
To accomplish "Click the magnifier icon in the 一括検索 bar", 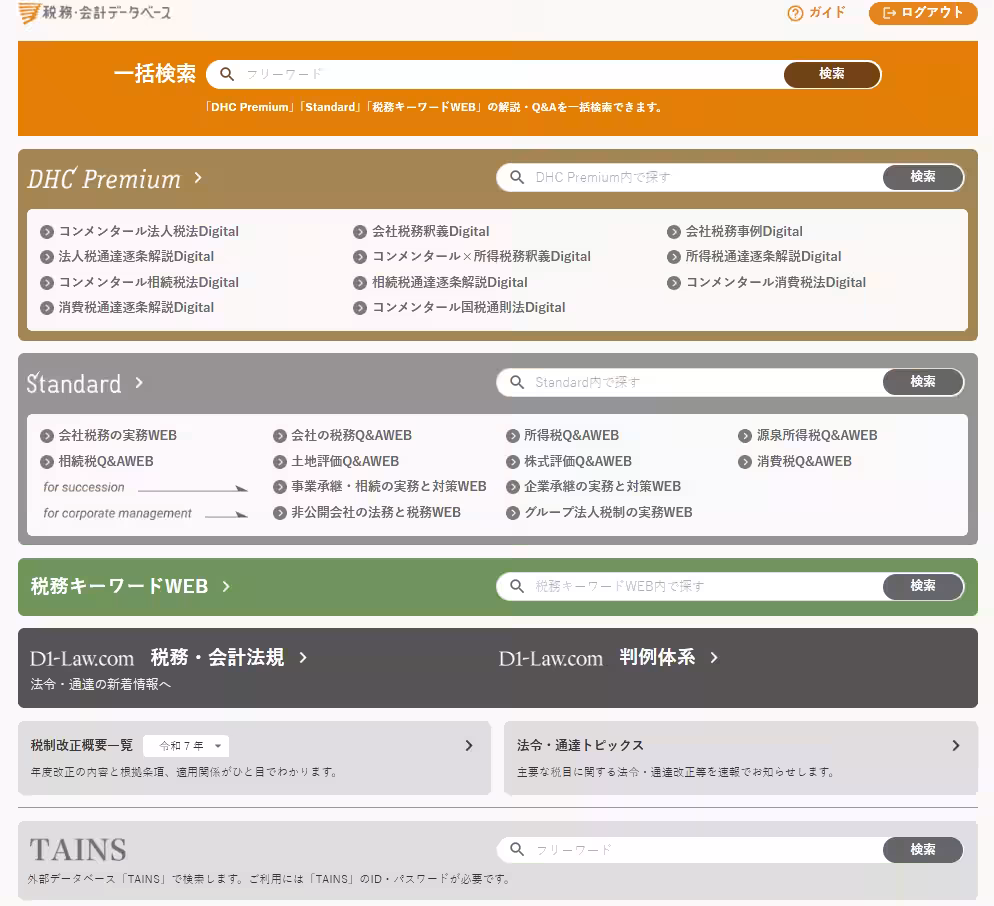I will (x=227, y=74).
